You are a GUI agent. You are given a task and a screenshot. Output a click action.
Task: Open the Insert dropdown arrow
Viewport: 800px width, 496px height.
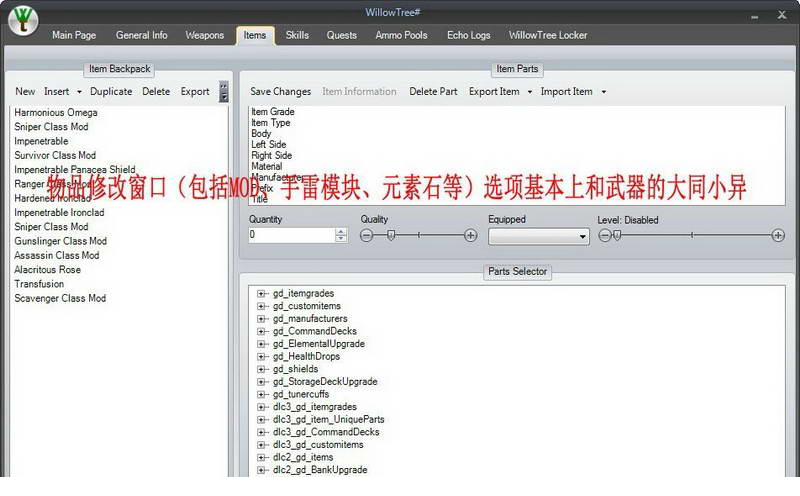tap(79, 92)
